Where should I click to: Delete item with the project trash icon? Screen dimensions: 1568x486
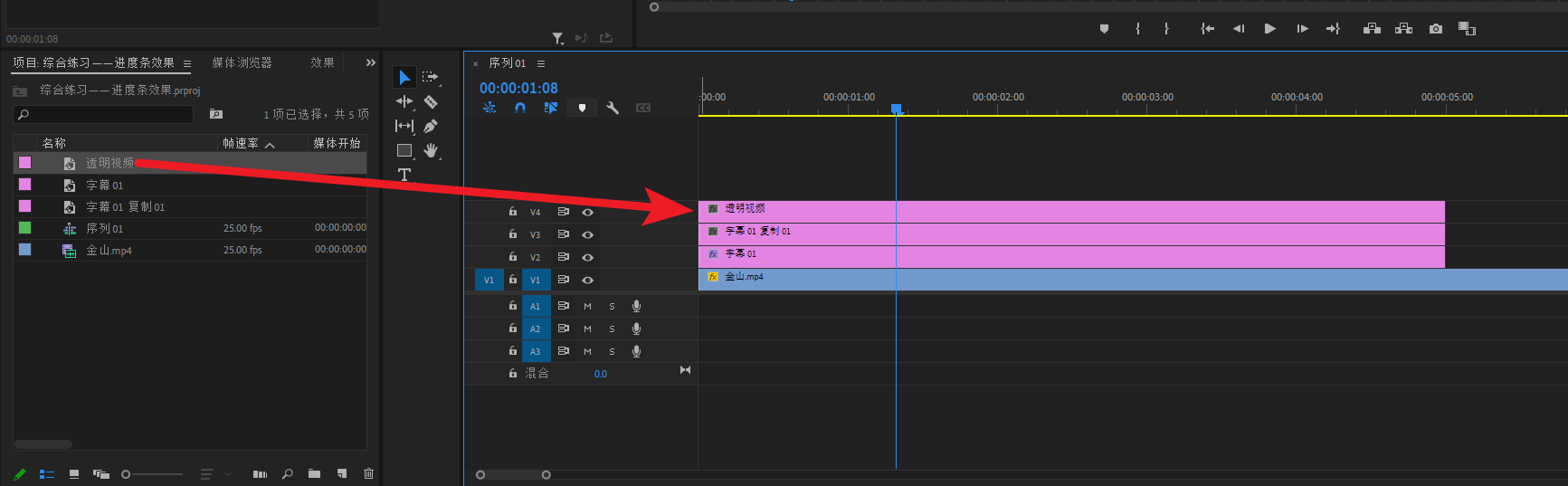click(368, 473)
